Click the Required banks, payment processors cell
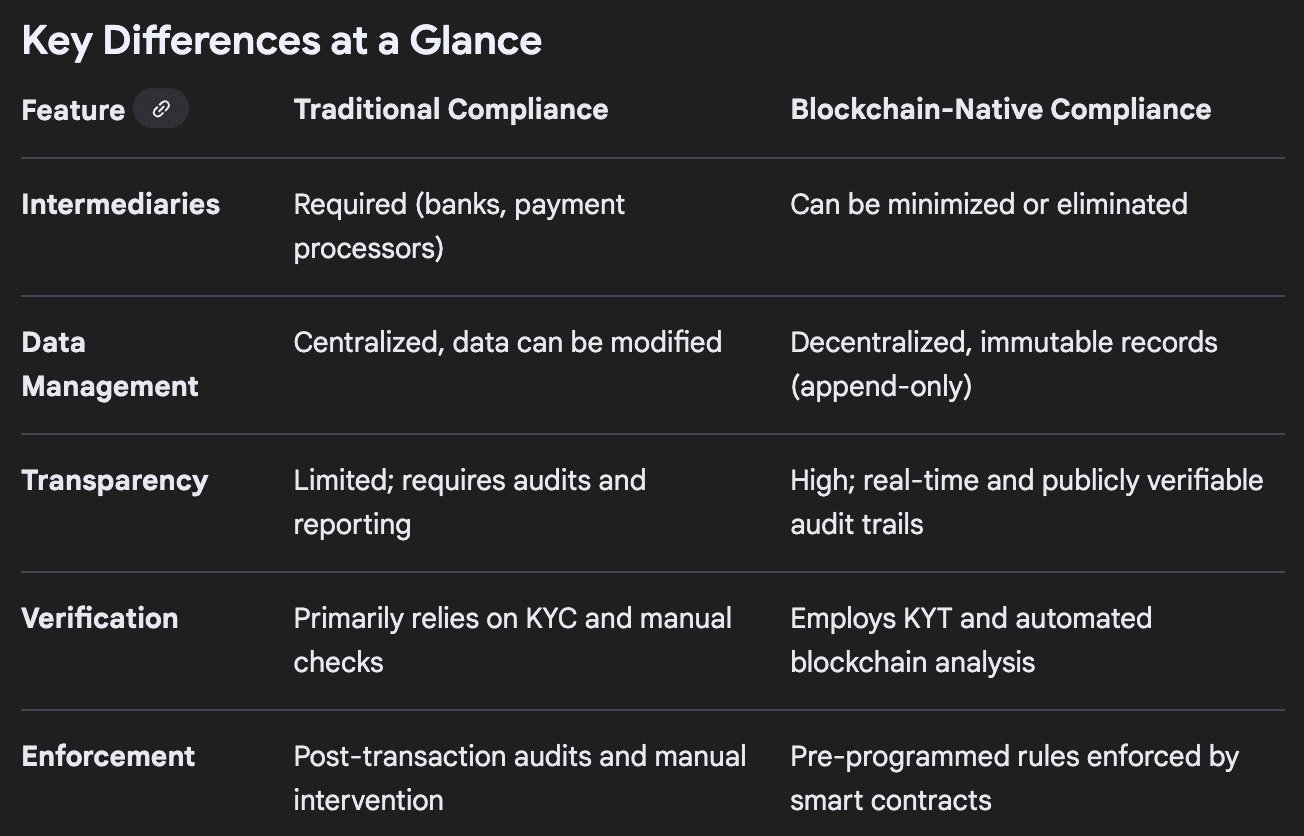This screenshot has width=1304, height=836. point(459,226)
